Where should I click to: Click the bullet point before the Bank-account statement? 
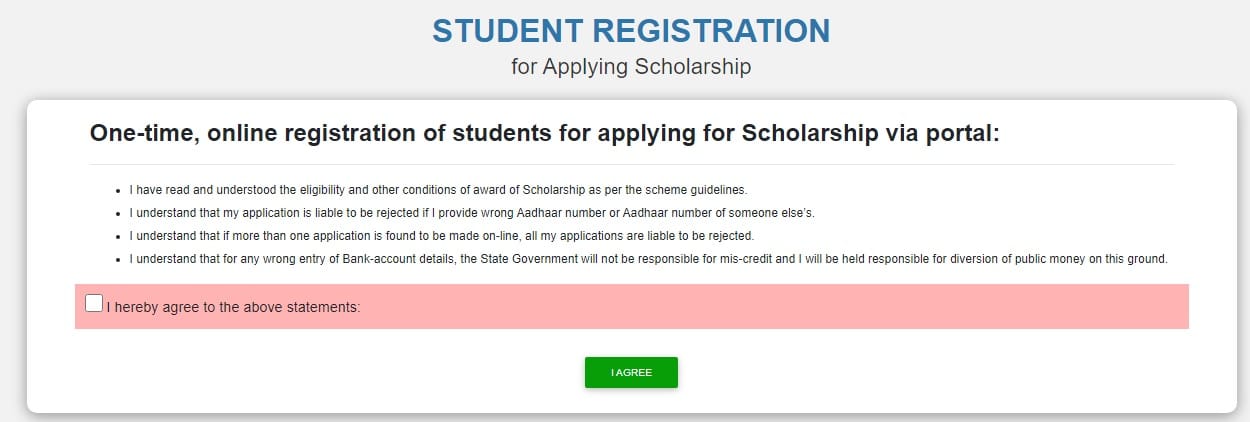119,260
